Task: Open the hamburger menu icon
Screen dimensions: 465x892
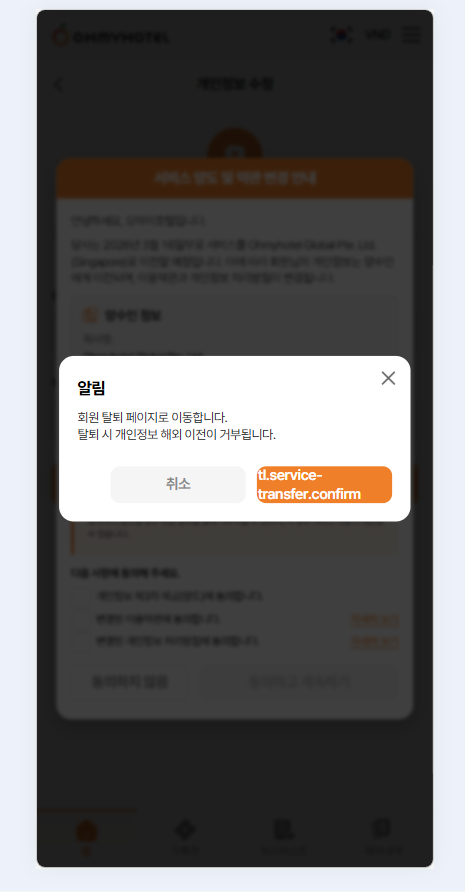Action: click(x=411, y=35)
